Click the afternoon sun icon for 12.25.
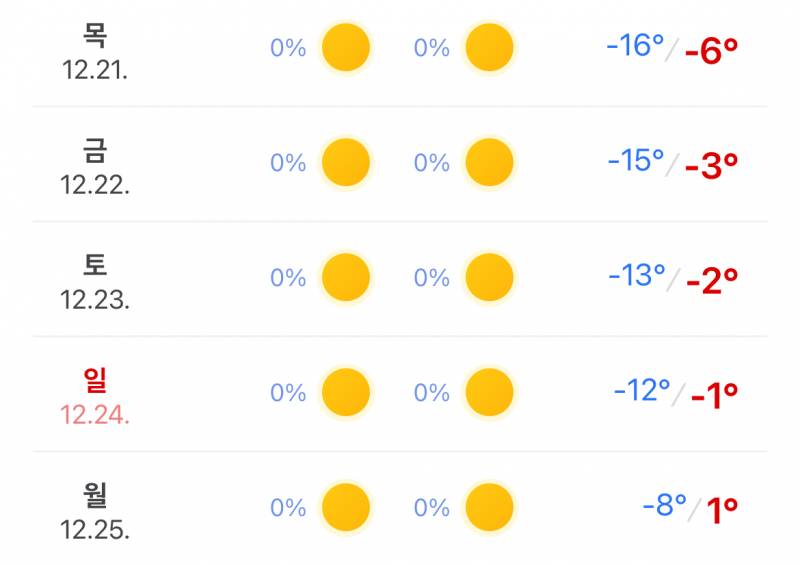800x564 pixels. (489, 507)
